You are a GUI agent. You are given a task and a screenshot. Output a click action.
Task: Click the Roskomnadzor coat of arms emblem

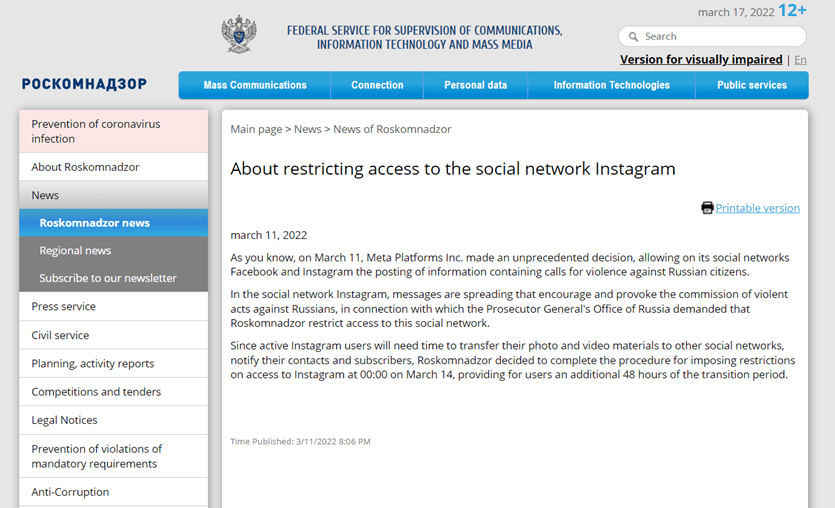tap(239, 35)
